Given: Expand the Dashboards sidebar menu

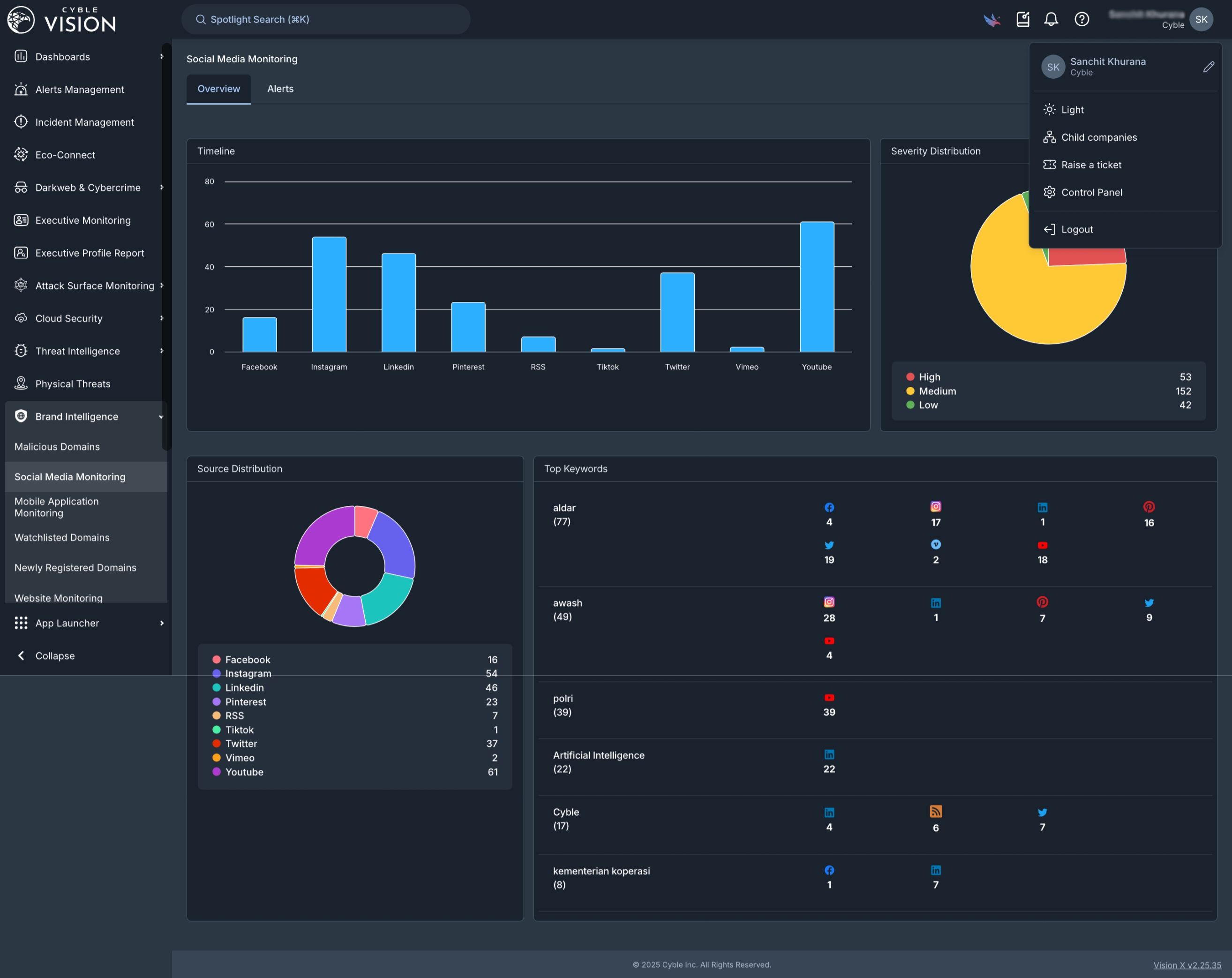Looking at the screenshot, I should 86,57.
